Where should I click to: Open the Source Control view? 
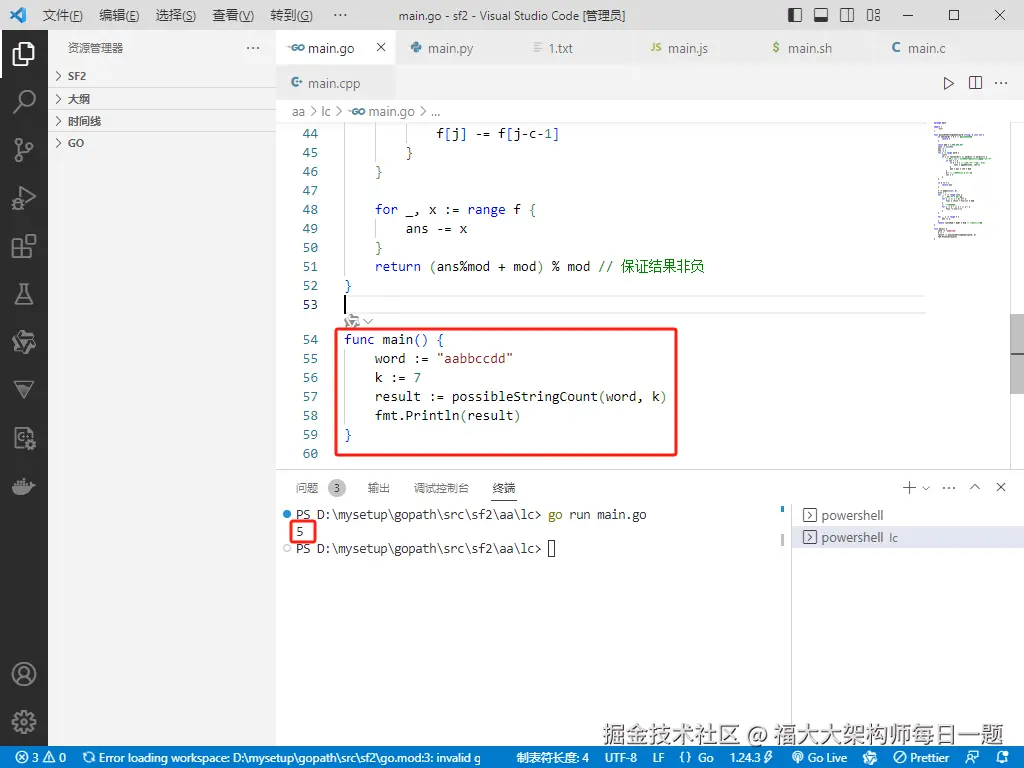coord(24,150)
